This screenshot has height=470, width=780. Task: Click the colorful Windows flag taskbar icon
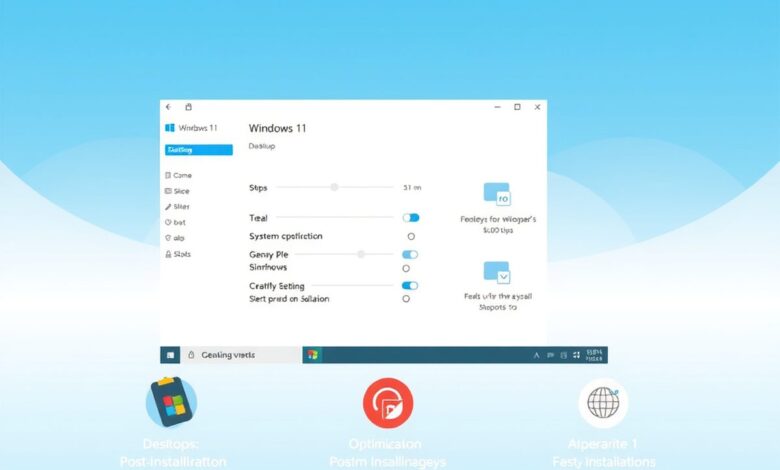pyautogui.click(x=312, y=355)
